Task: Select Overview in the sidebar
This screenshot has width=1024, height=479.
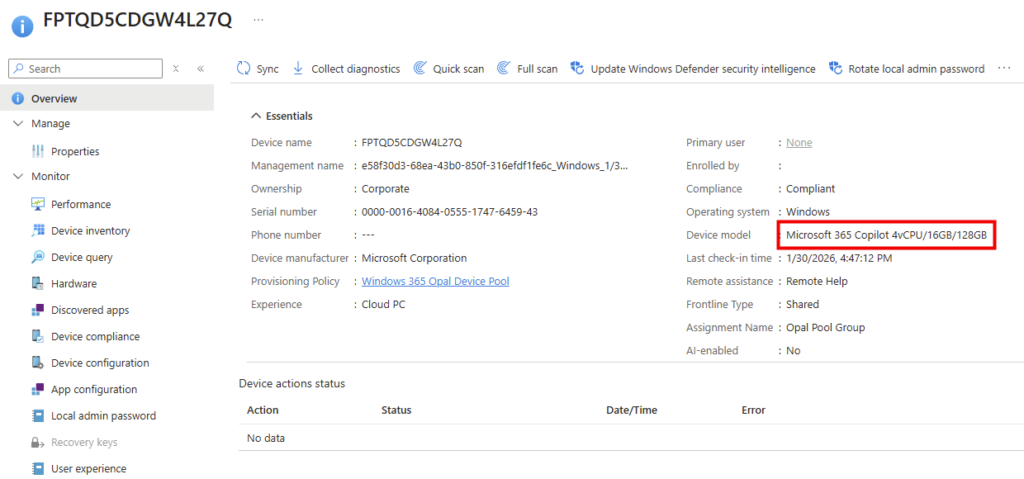Action: 54,99
